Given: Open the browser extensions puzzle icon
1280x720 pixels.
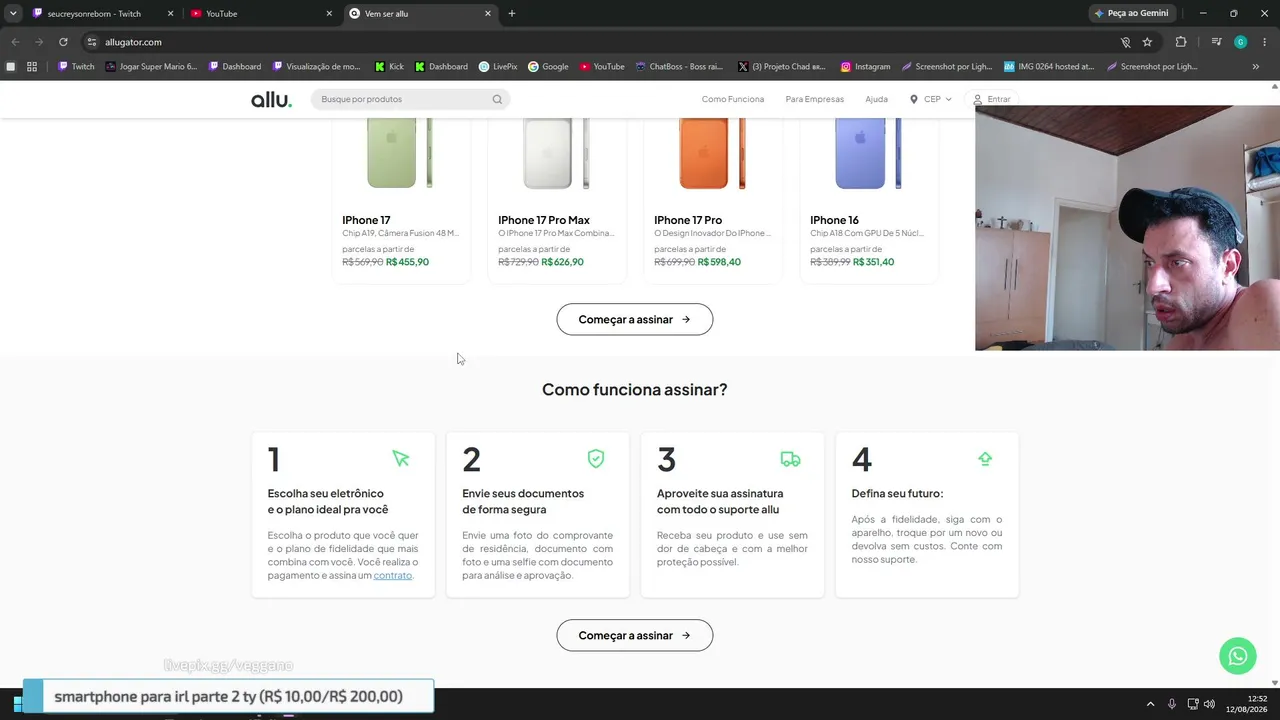Looking at the screenshot, I should pyautogui.click(x=1181, y=42).
